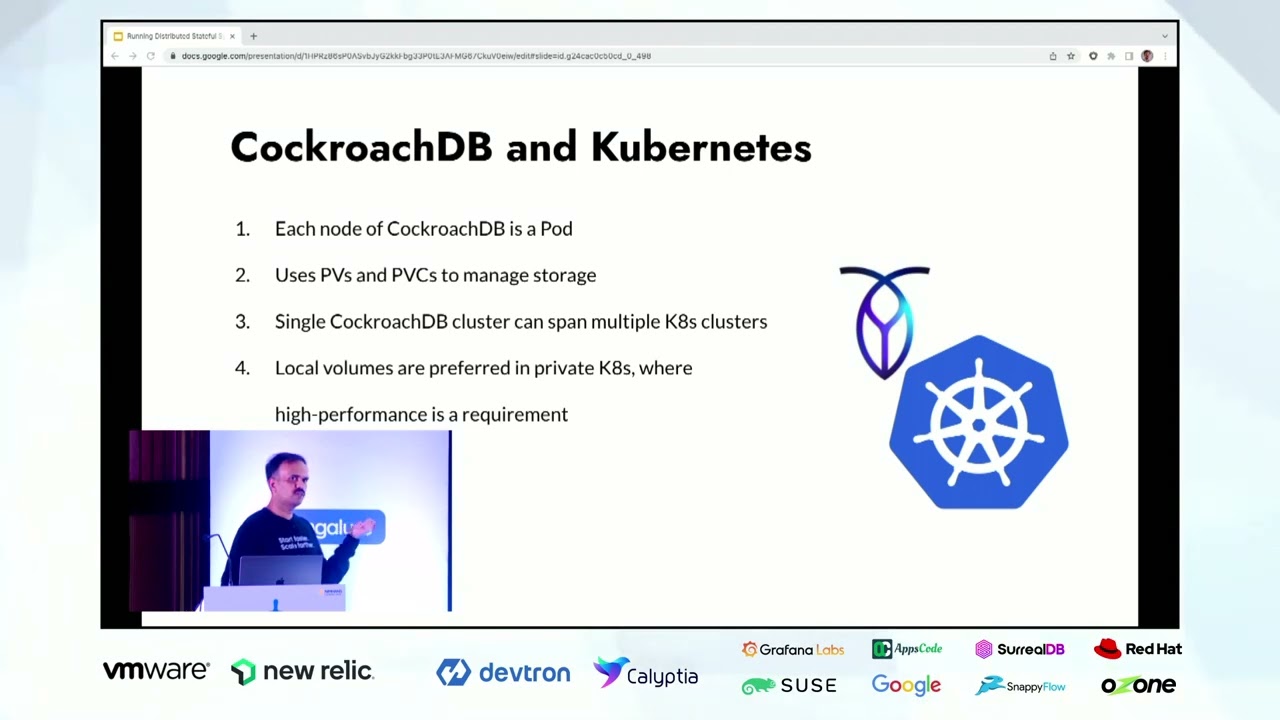
Task: Click the Devtron sponsor logo
Action: pyautogui.click(x=503, y=673)
